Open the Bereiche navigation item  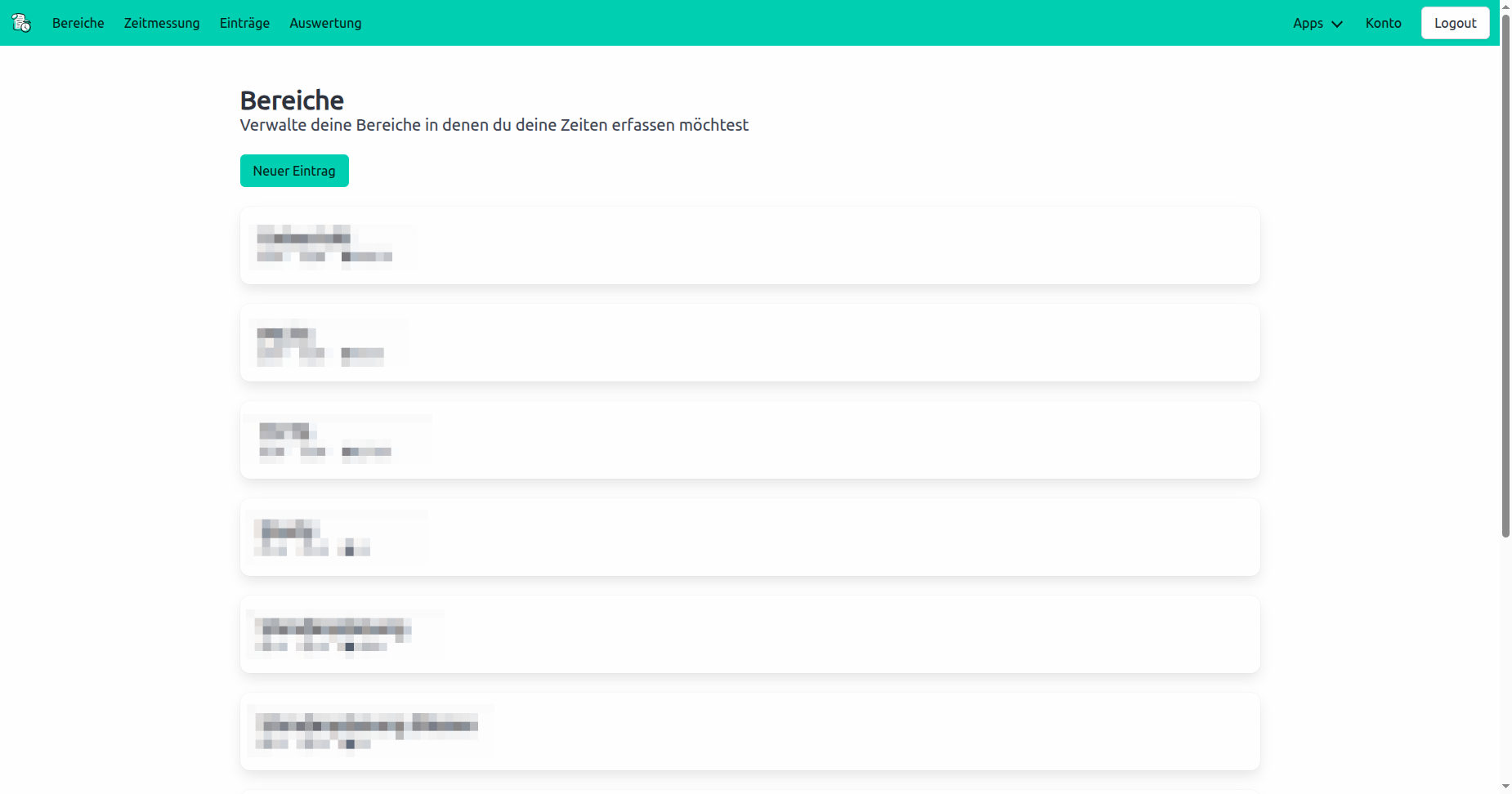[x=78, y=23]
